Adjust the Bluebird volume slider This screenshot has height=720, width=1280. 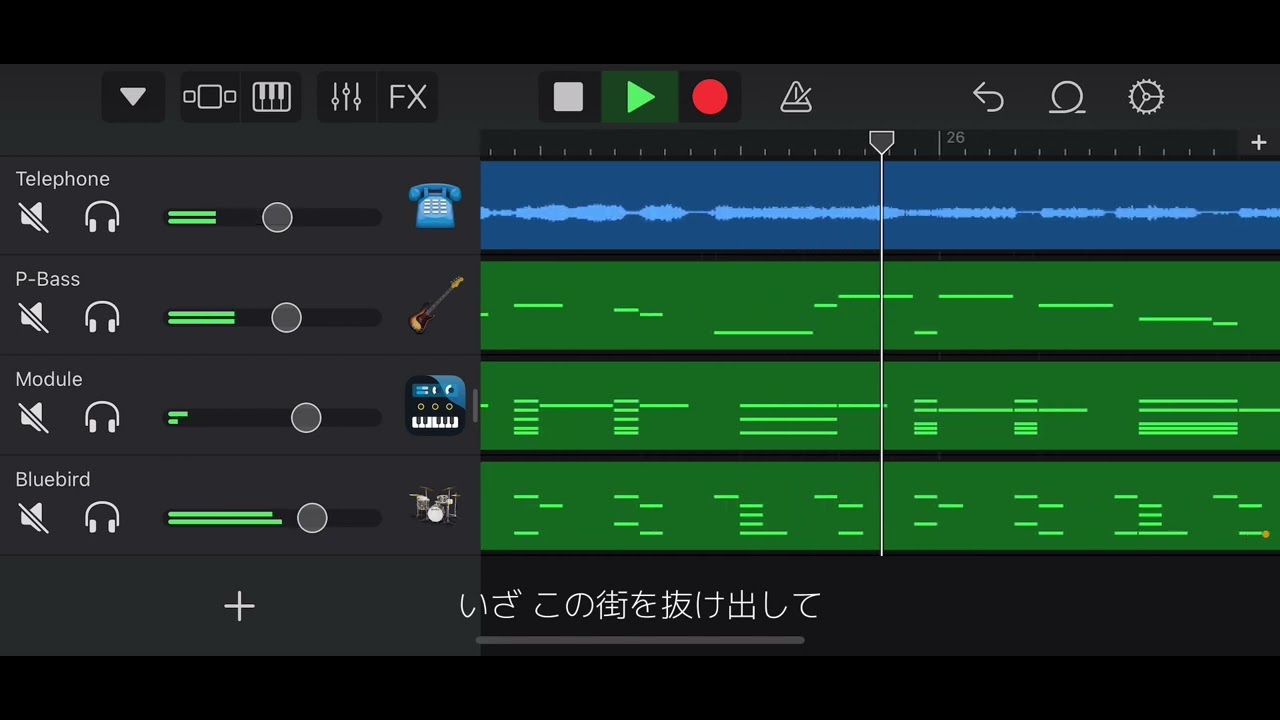(x=312, y=517)
